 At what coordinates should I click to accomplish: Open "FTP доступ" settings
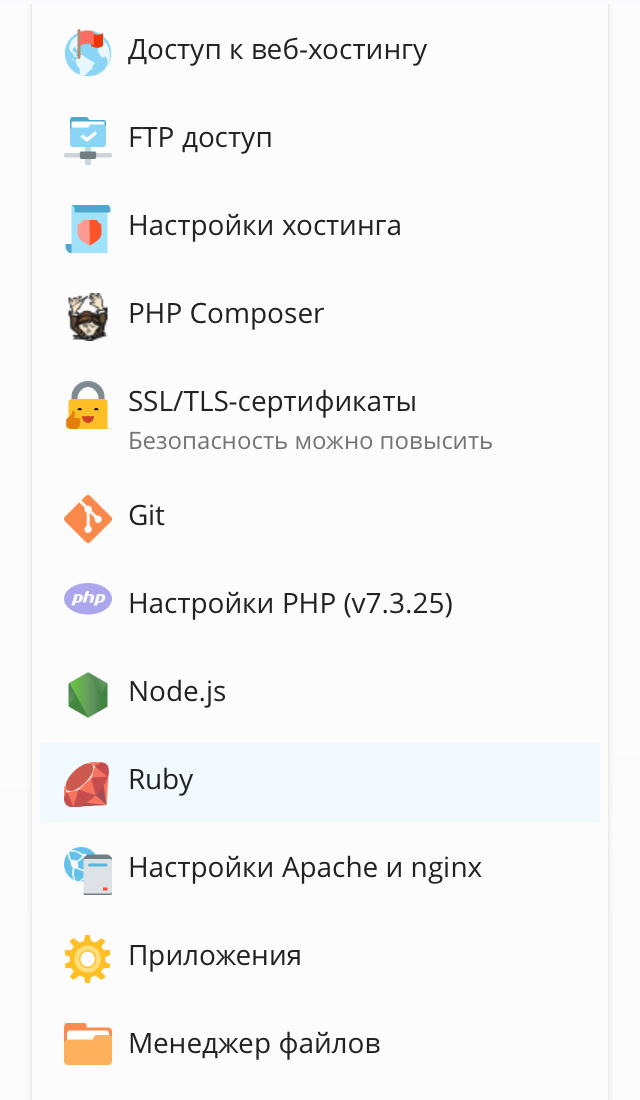200,138
